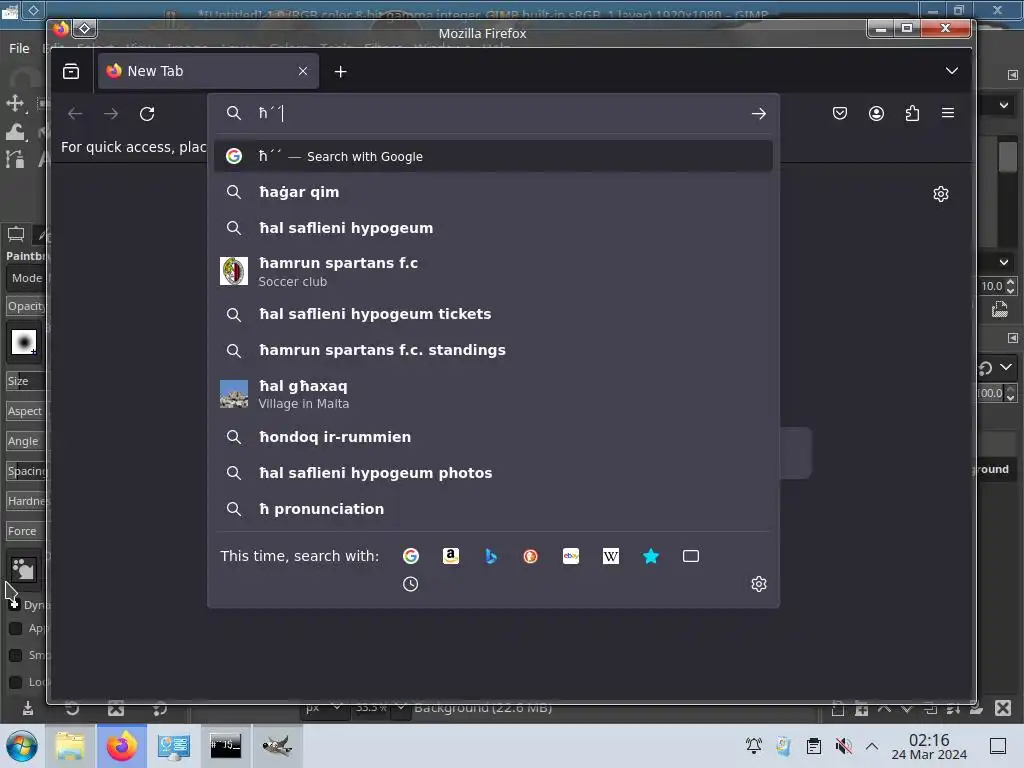This screenshot has height=768, width=1024.
Task: Search this time with Wikipedia icon
Action: (x=611, y=556)
